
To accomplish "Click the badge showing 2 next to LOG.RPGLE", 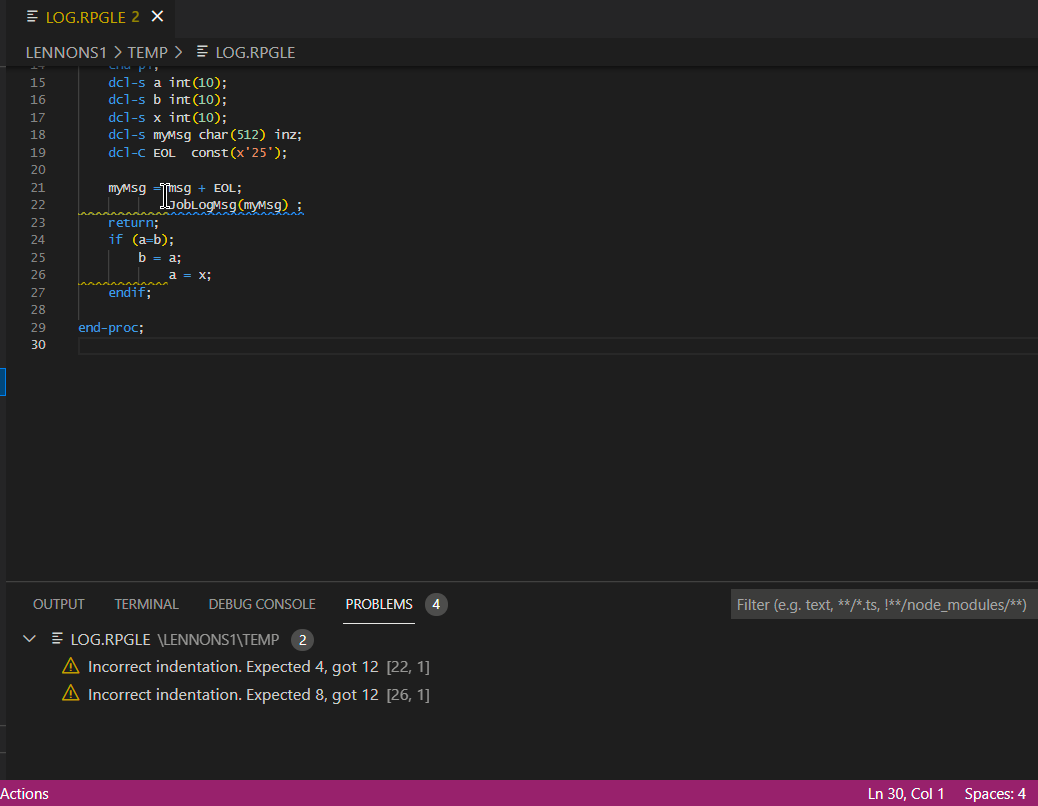I will point(302,640).
